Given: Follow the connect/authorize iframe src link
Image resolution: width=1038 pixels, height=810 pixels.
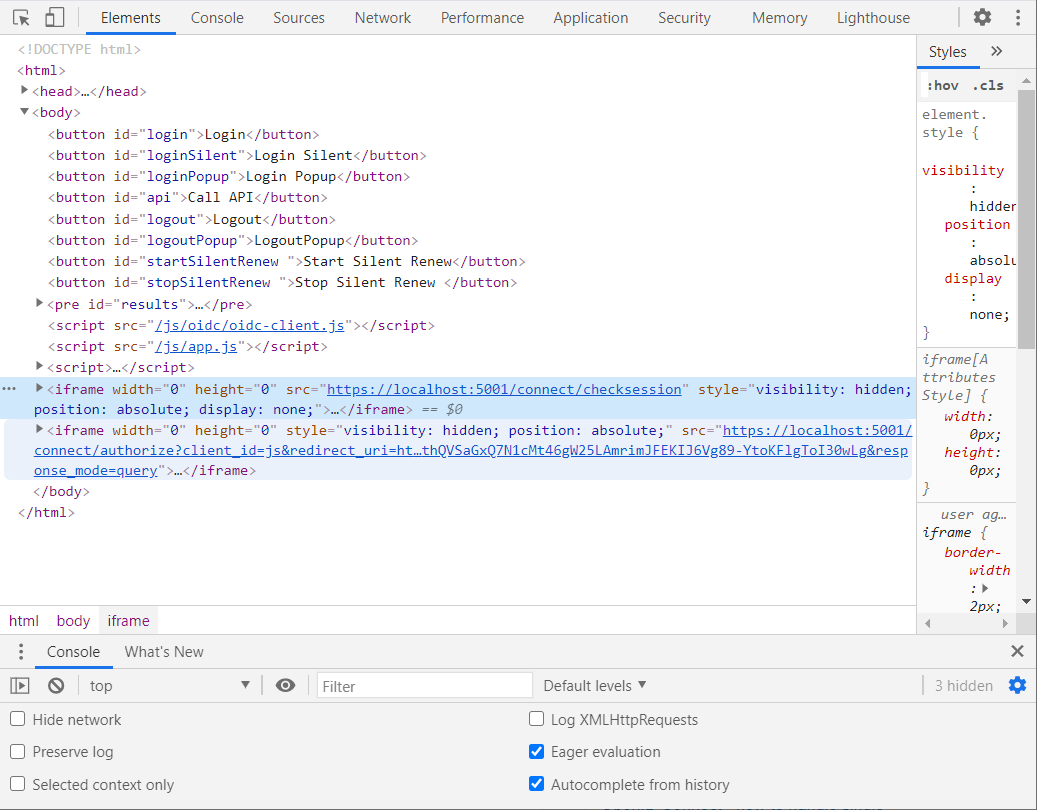Looking at the screenshot, I should coord(471,450).
